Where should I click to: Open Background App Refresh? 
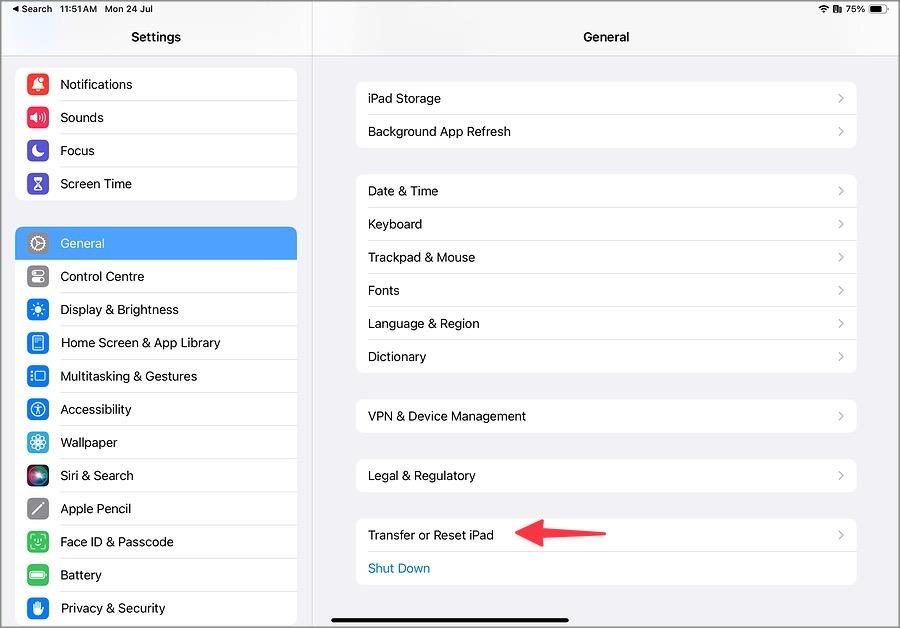(x=606, y=131)
